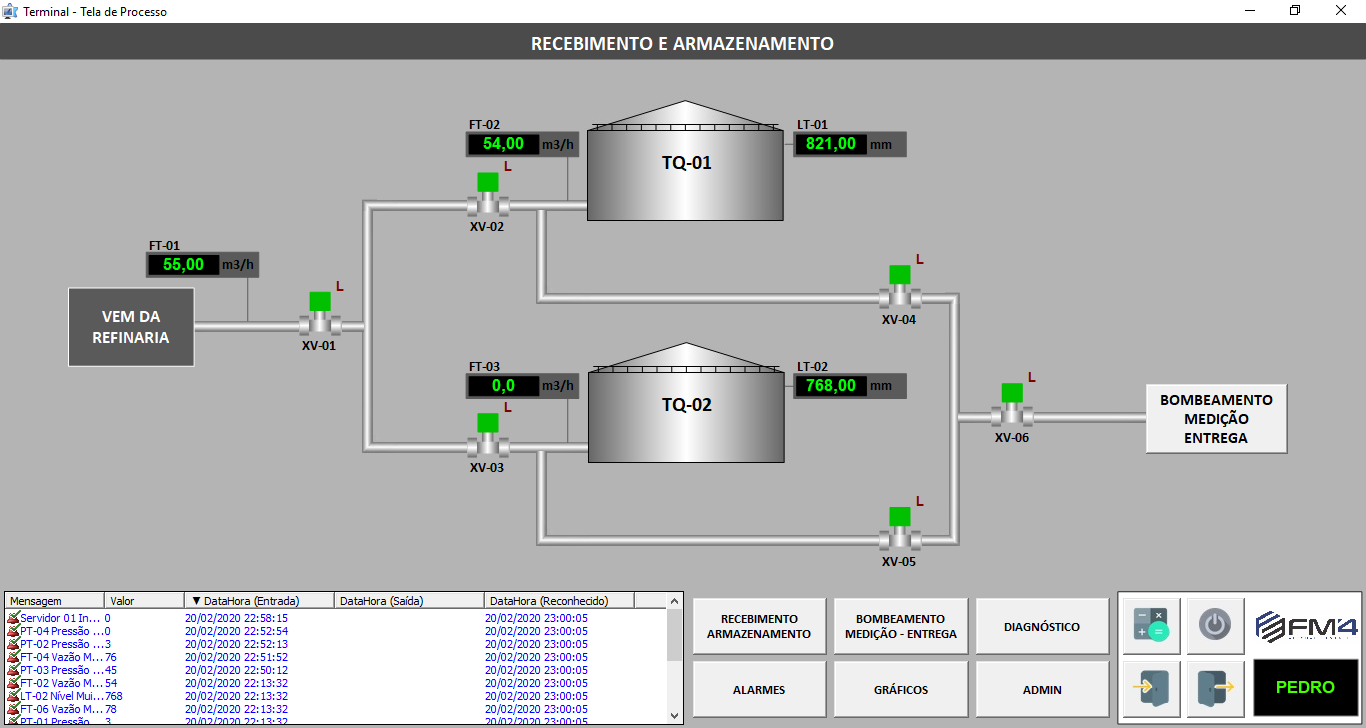1366x728 pixels.
Task: Click the FT-01 tag label
Action: click(x=164, y=246)
